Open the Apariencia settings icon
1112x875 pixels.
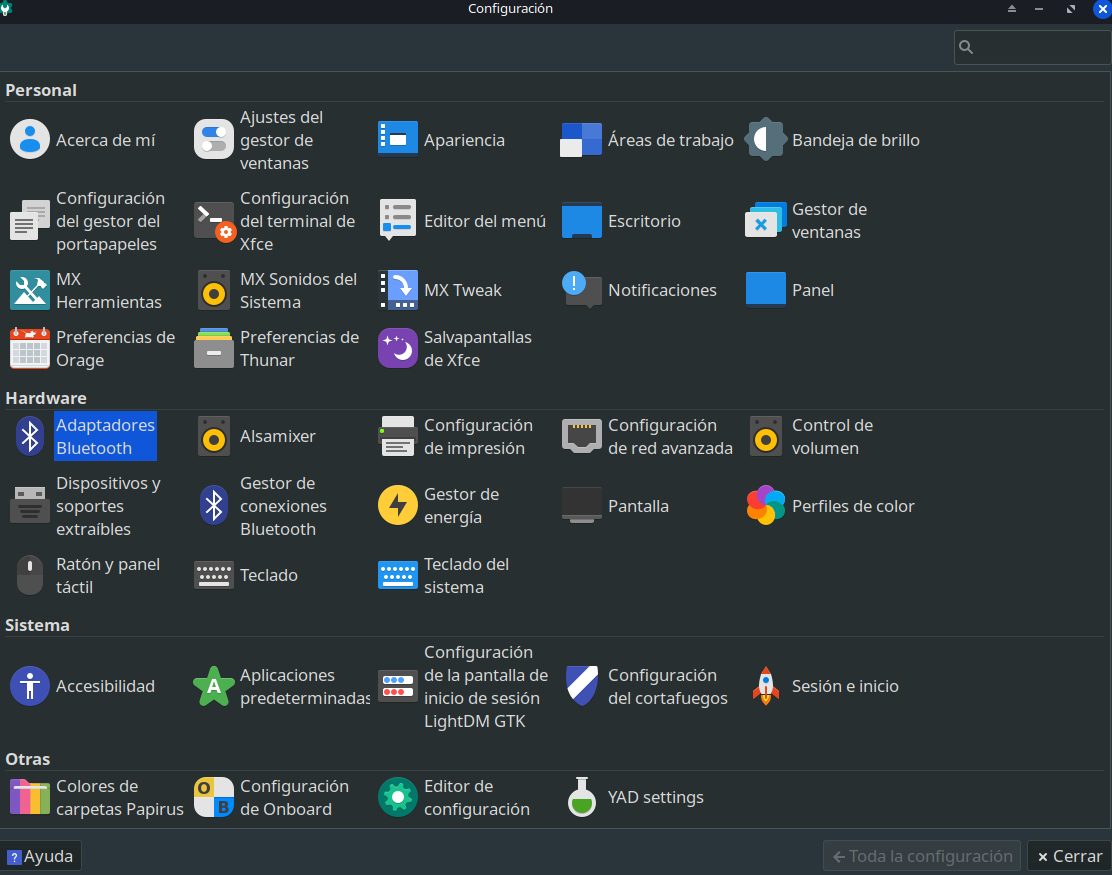pos(398,140)
